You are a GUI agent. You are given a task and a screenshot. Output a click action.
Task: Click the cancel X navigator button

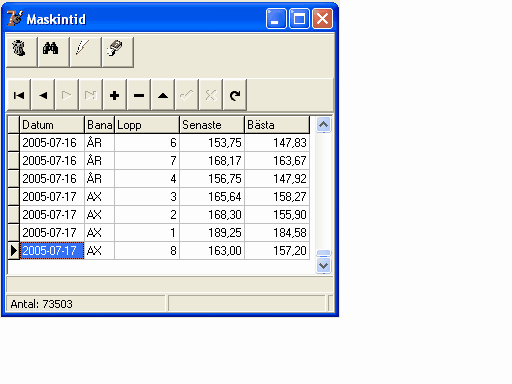click(x=211, y=95)
